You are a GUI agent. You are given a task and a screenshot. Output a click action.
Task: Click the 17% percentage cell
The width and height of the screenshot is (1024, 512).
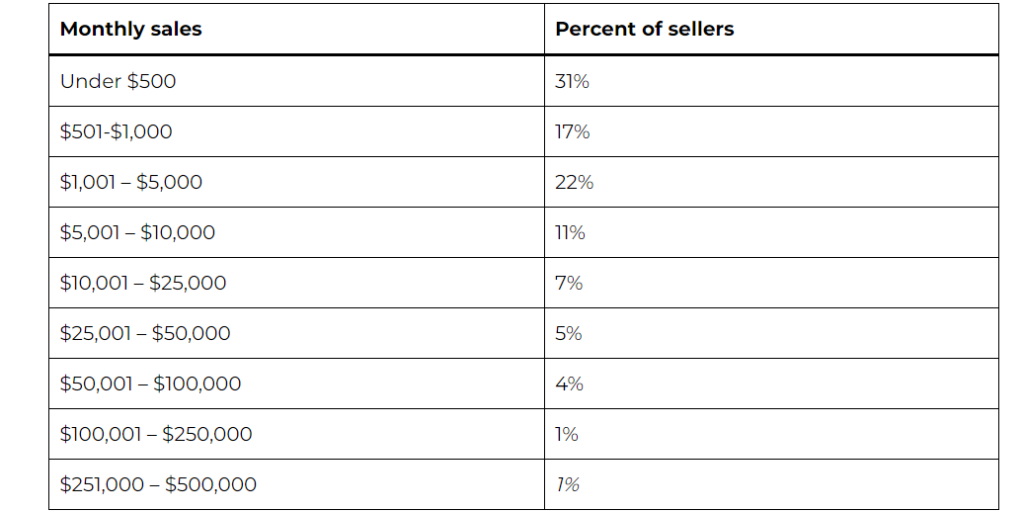tap(572, 132)
